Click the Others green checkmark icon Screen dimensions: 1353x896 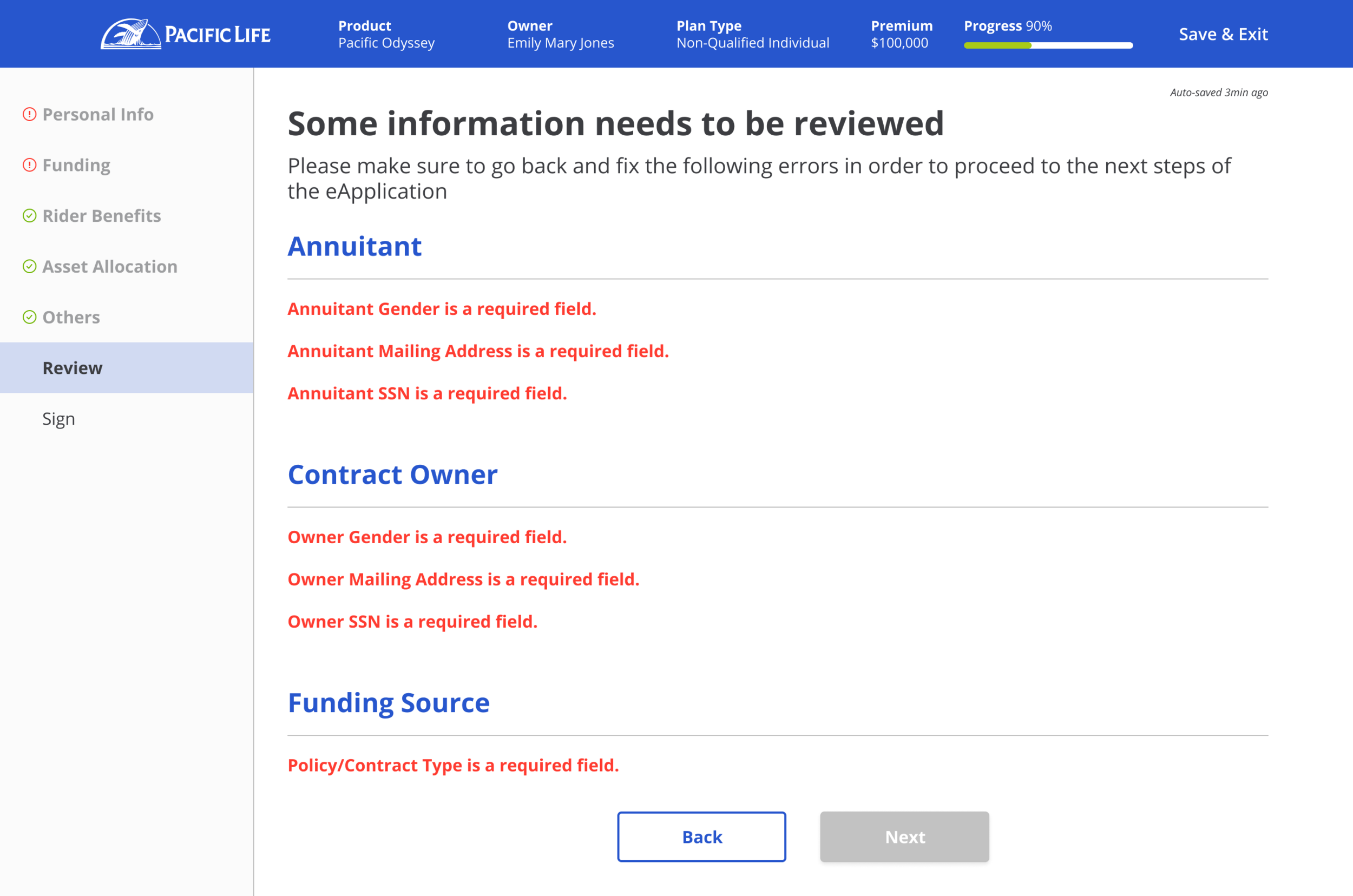point(29,317)
